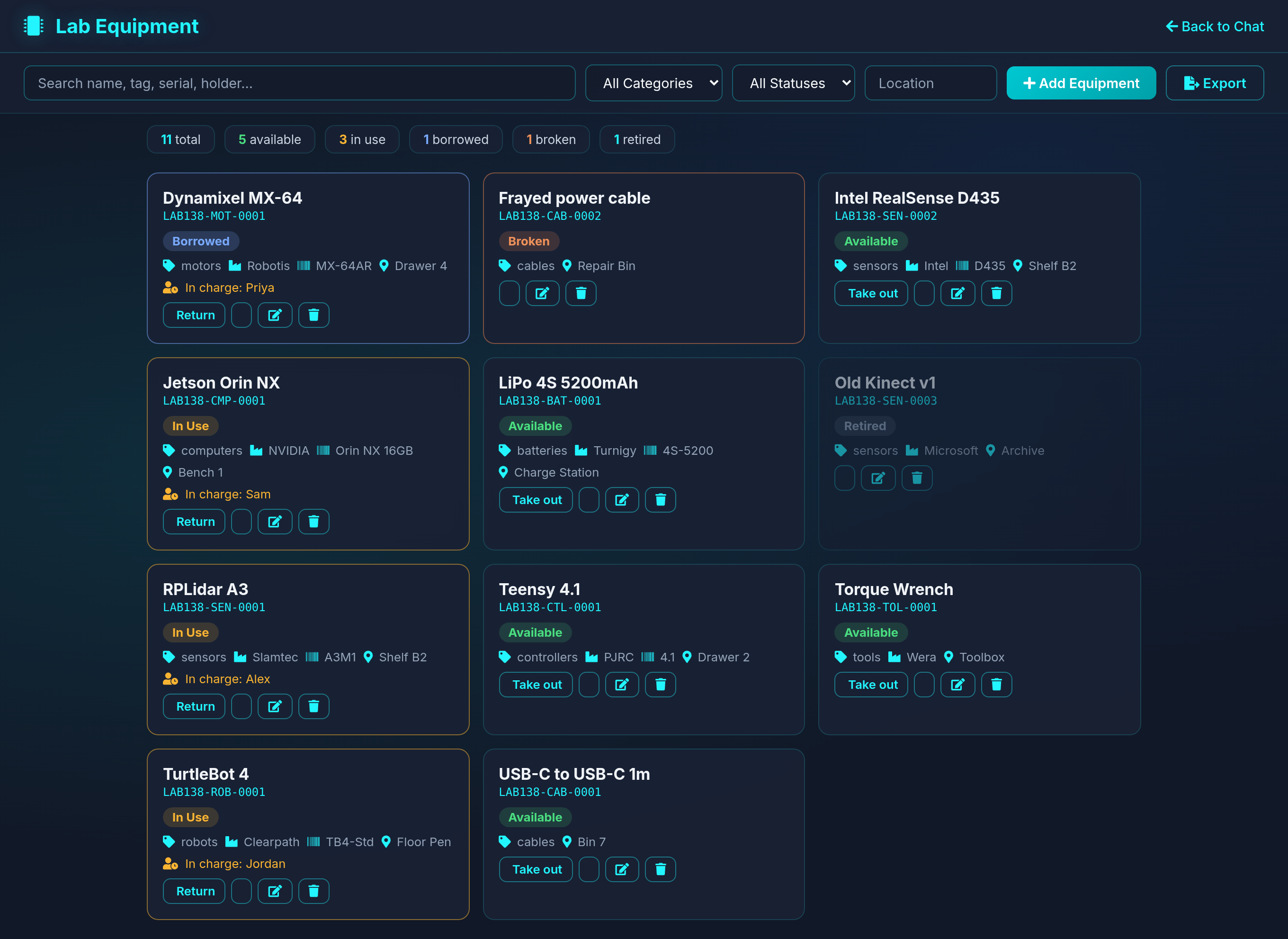
Task: Delete the USB-C to USB-C 1m cable
Action: coord(660,869)
